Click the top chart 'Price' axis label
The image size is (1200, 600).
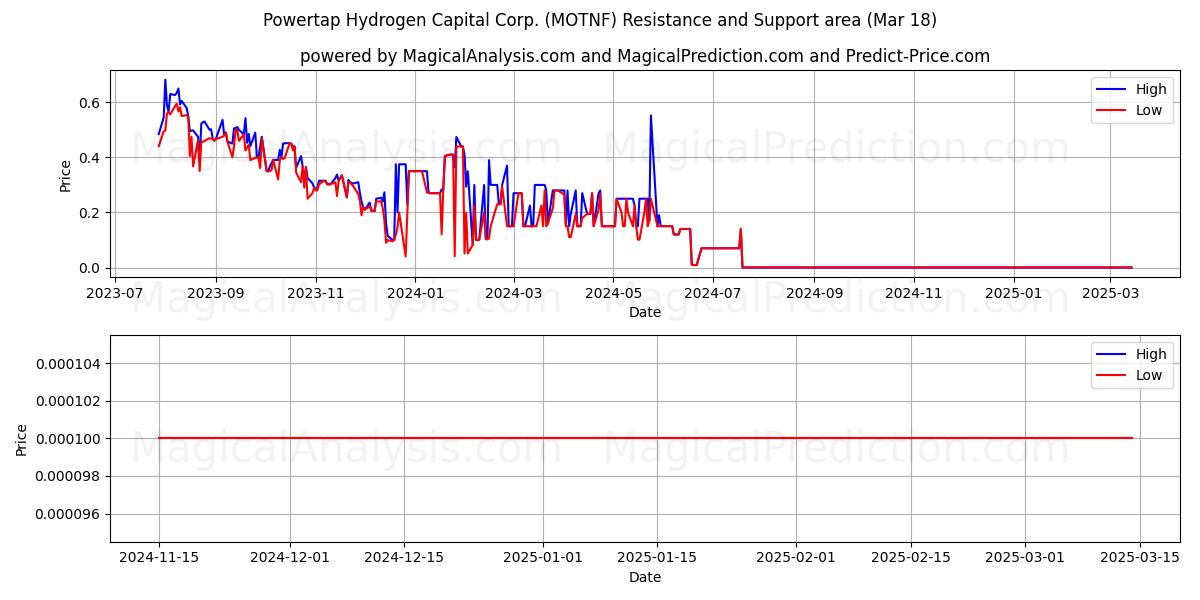coord(66,175)
